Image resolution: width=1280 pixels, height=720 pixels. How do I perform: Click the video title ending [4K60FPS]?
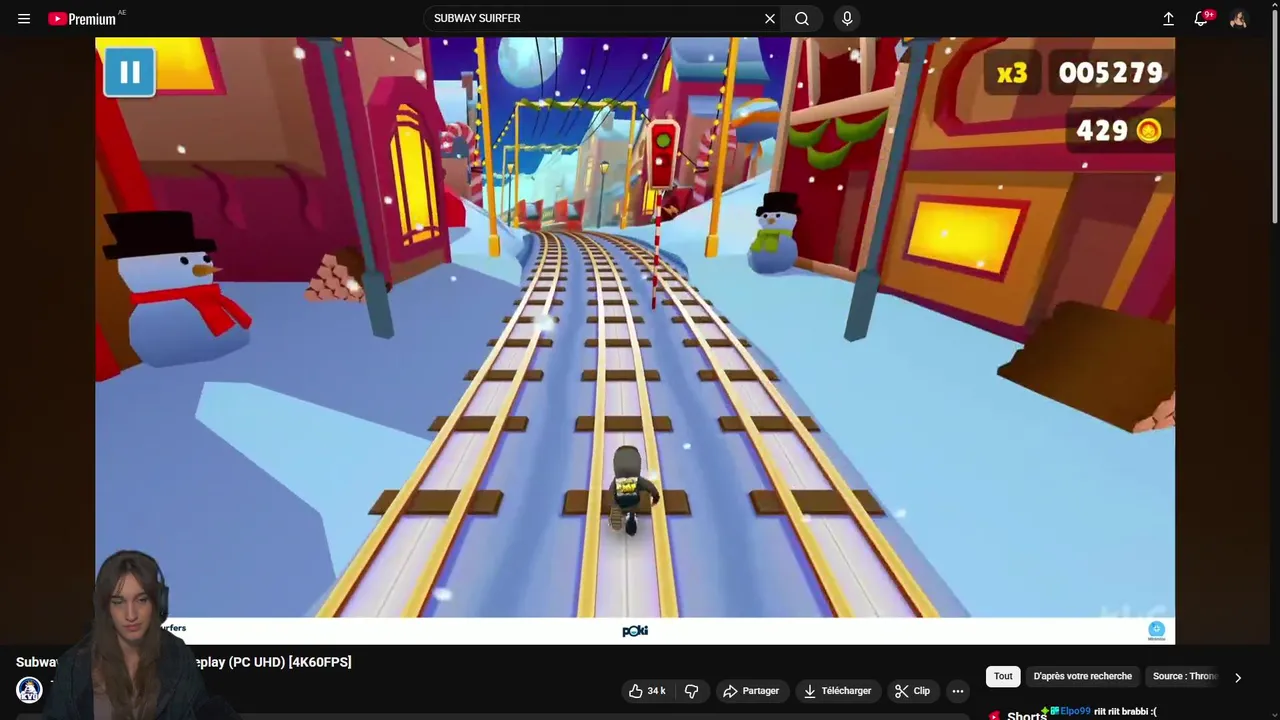coord(183,662)
